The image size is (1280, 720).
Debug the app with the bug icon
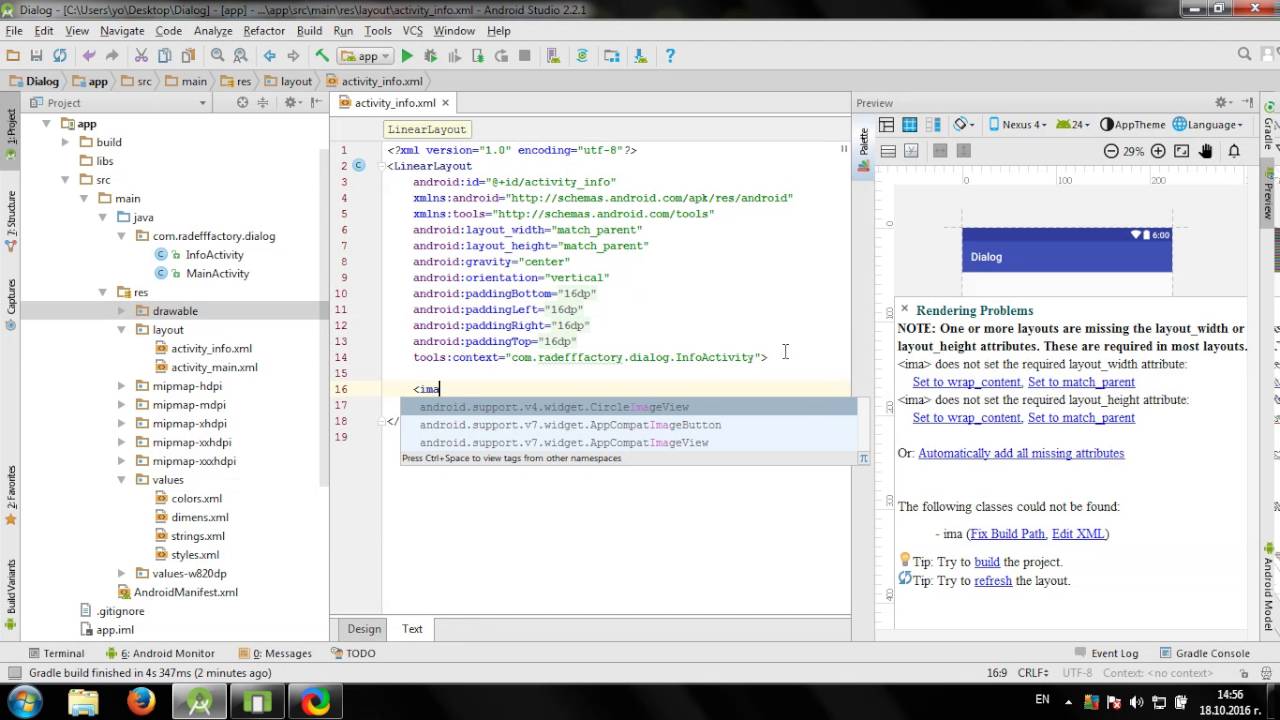point(431,56)
